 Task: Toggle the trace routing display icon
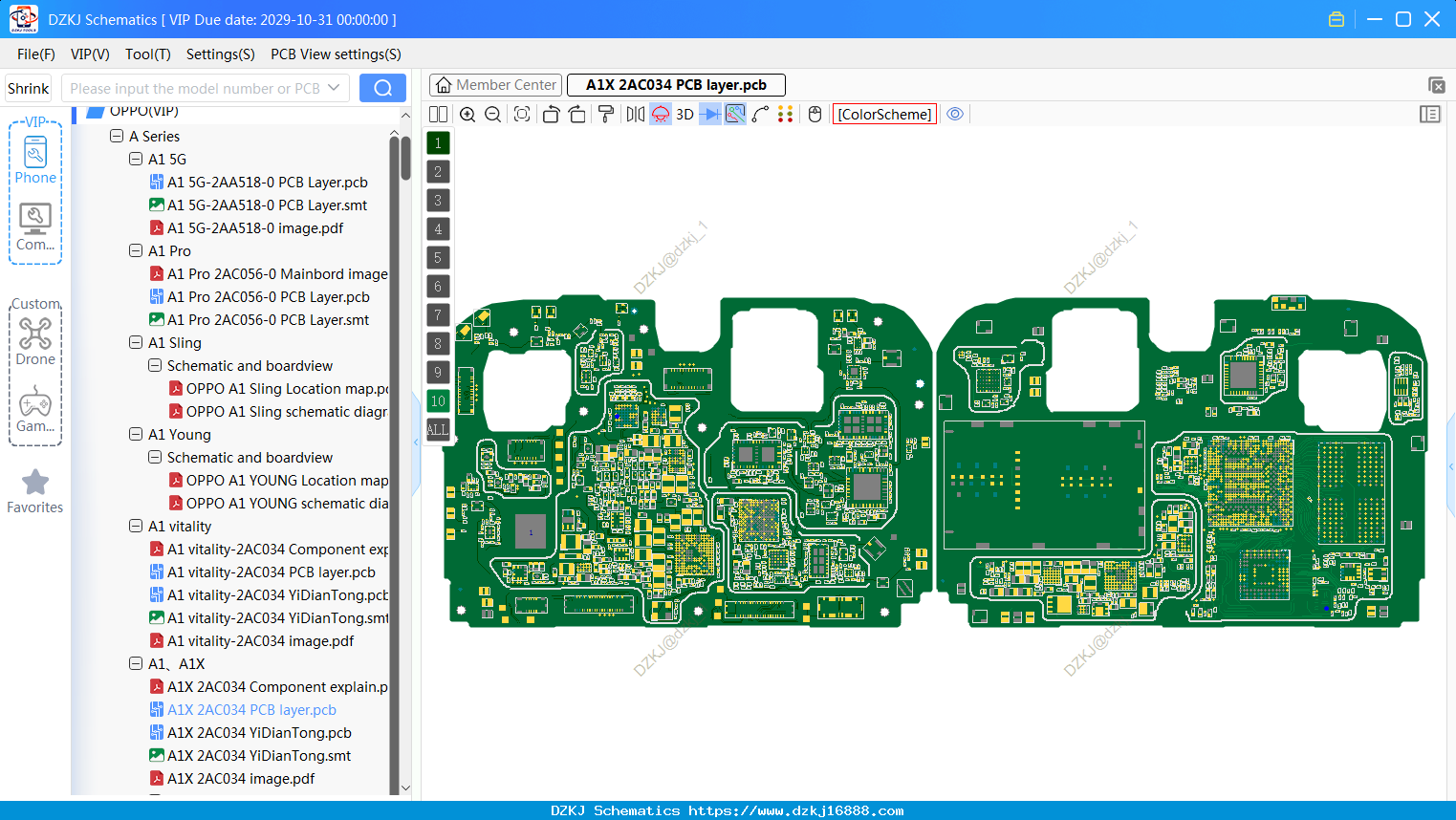(735, 114)
